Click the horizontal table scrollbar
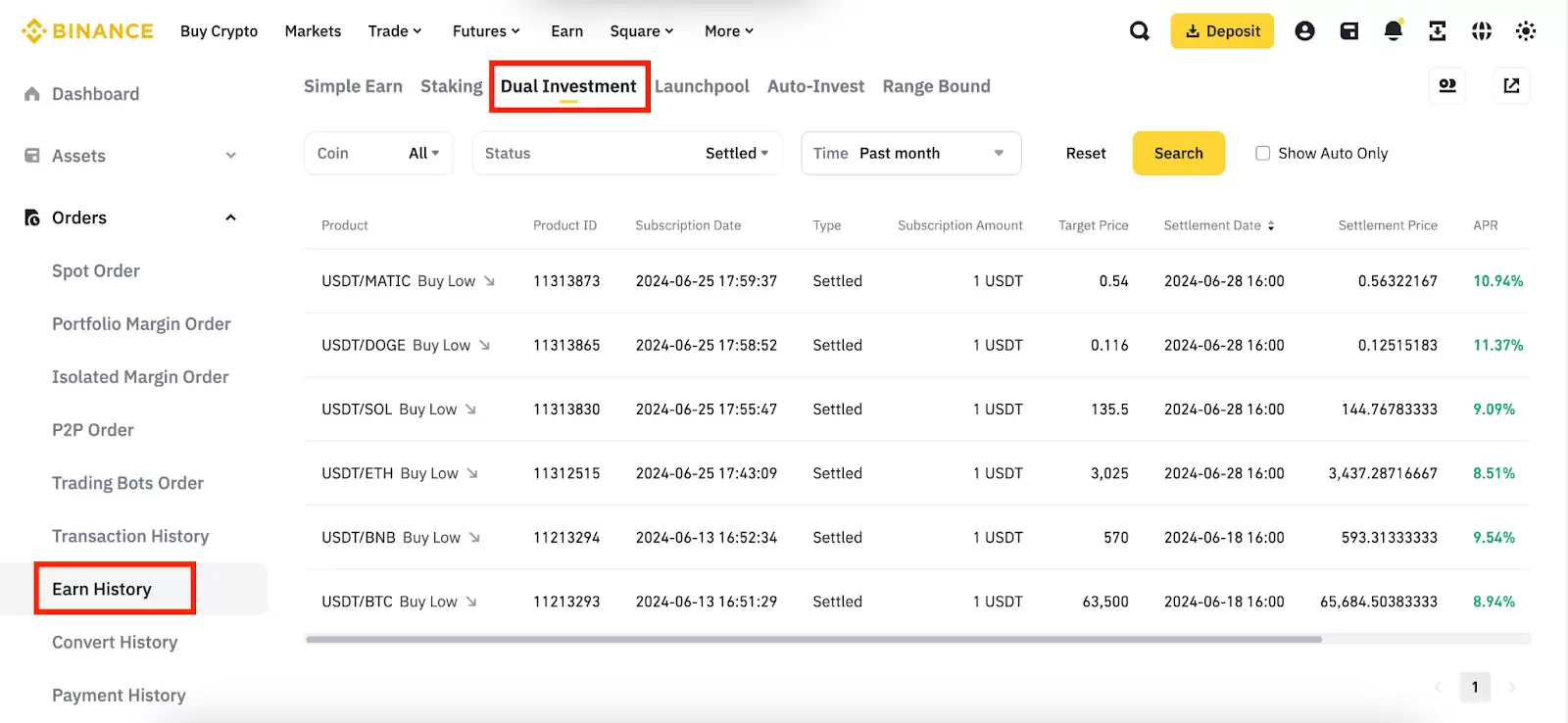Viewport: 1568px width, 723px height. [813, 640]
